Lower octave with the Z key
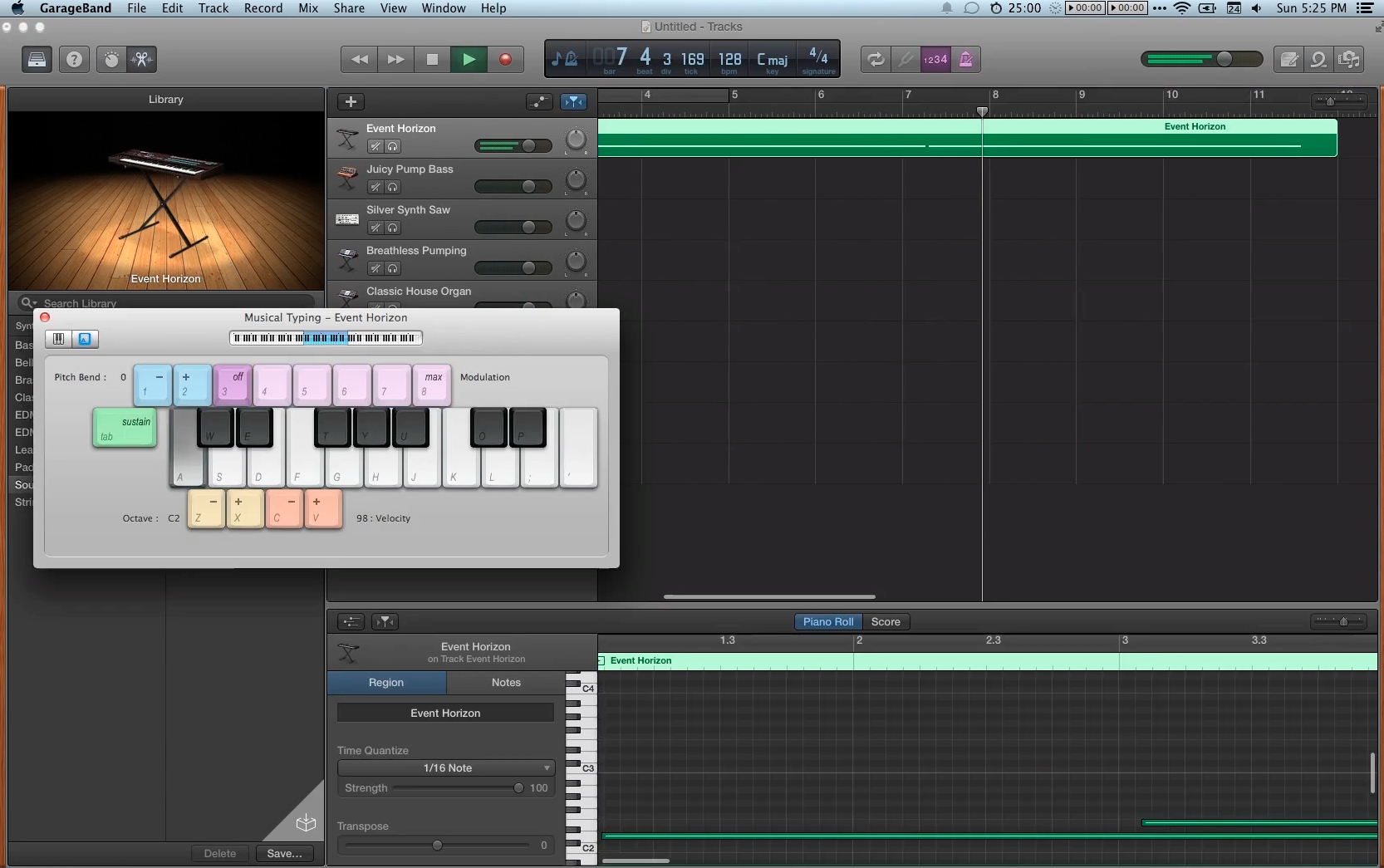1384x868 pixels. click(x=206, y=508)
